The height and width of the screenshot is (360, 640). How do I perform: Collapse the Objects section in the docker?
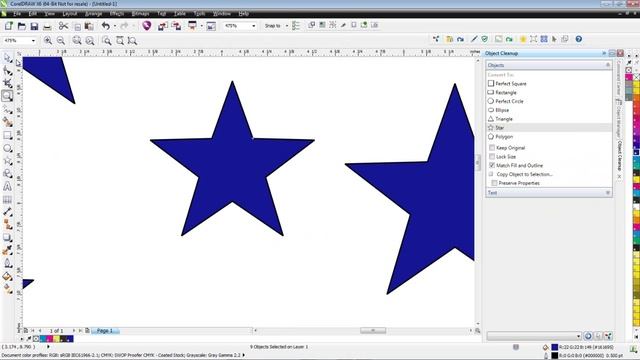(x=608, y=65)
